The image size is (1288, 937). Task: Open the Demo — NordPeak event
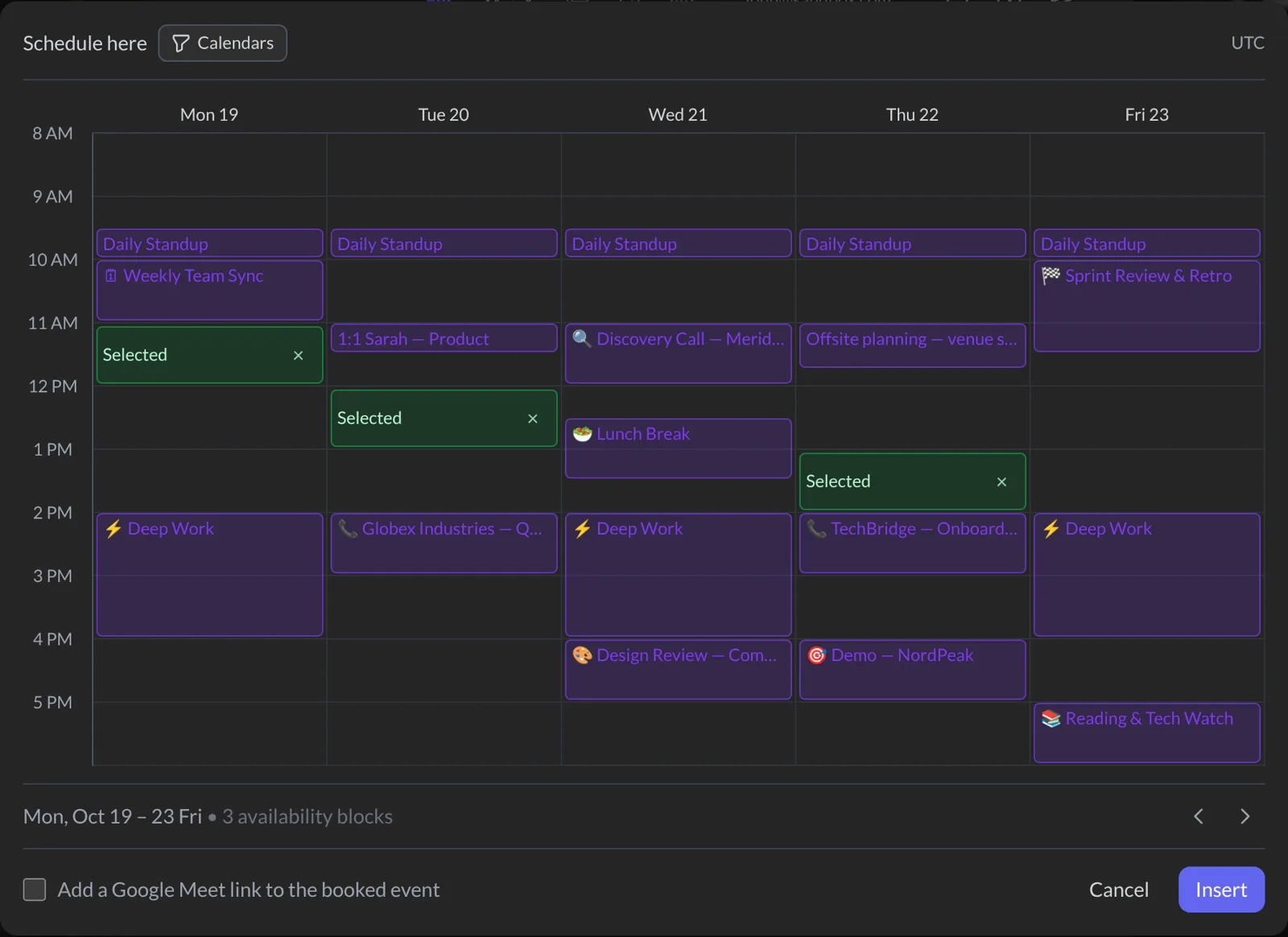pos(912,670)
